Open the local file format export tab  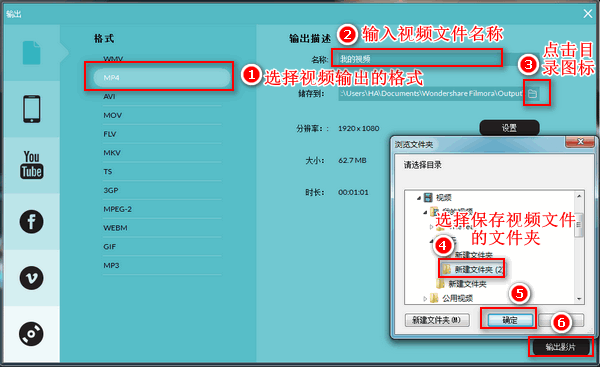31,53
